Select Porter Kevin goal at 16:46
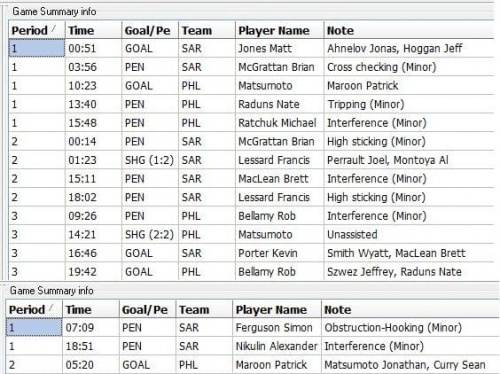This screenshot has height=374, width=500. click(x=251, y=253)
